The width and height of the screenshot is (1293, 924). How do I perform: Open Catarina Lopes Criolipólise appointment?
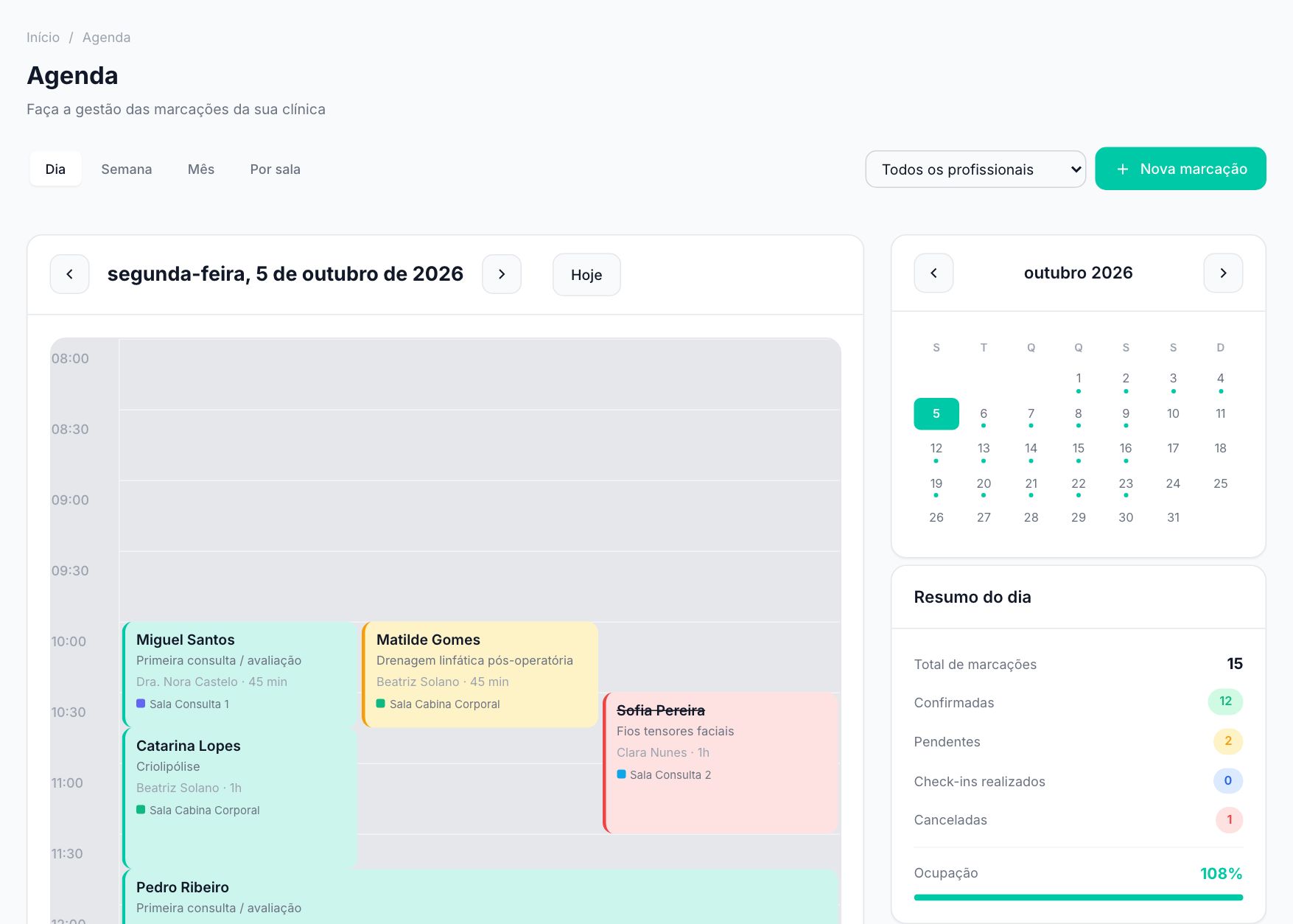pos(239,798)
